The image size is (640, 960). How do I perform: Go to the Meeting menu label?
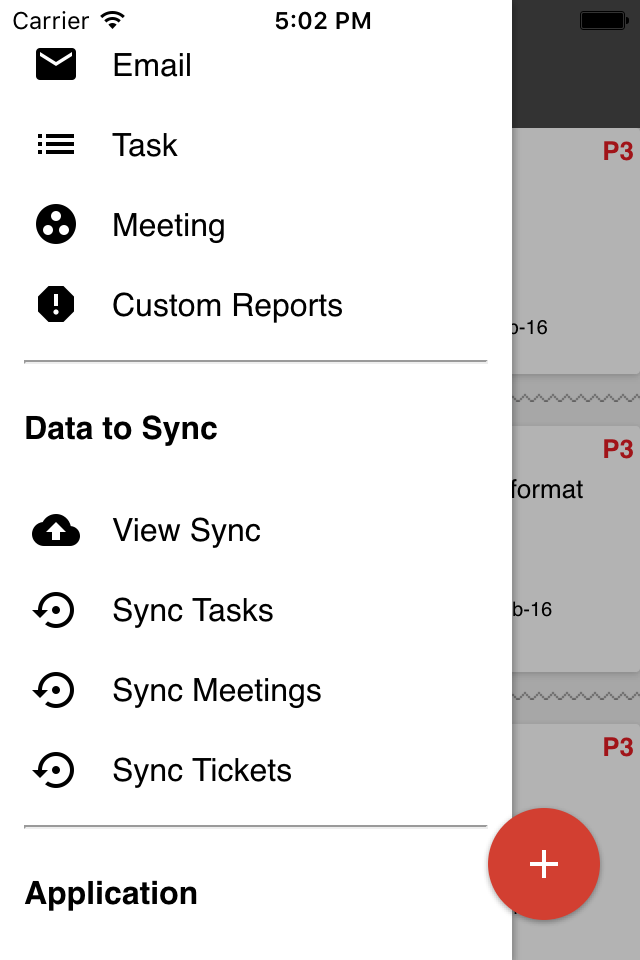[x=169, y=225]
